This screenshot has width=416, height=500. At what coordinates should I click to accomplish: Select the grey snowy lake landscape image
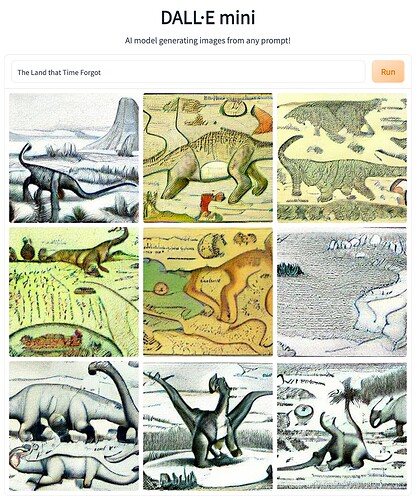(x=342, y=292)
